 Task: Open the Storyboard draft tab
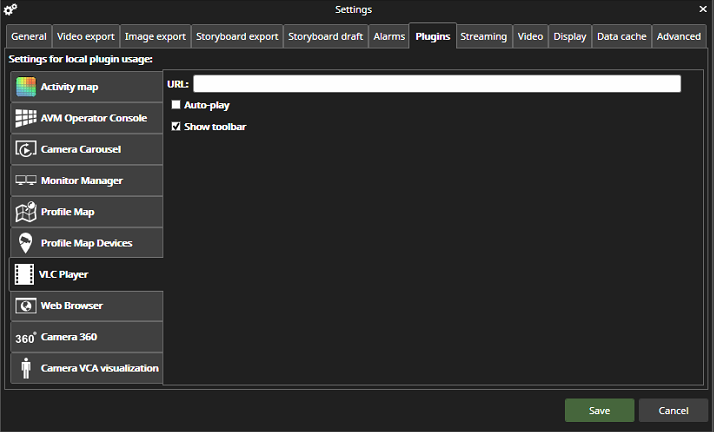[326, 36]
